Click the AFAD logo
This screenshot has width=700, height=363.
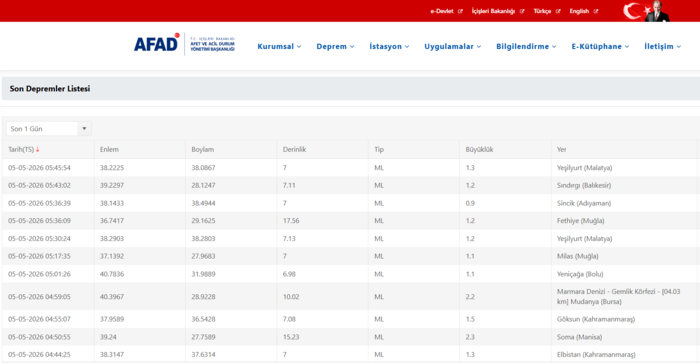point(184,44)
